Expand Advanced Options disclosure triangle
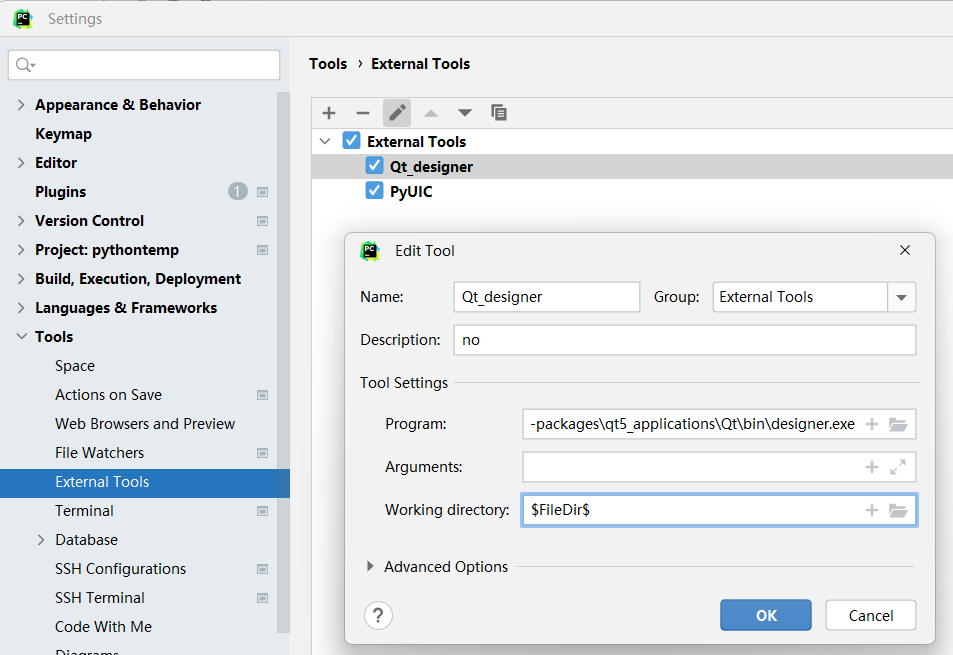The width and height of the screenshot is (953, 655). (x=370, y=566)
